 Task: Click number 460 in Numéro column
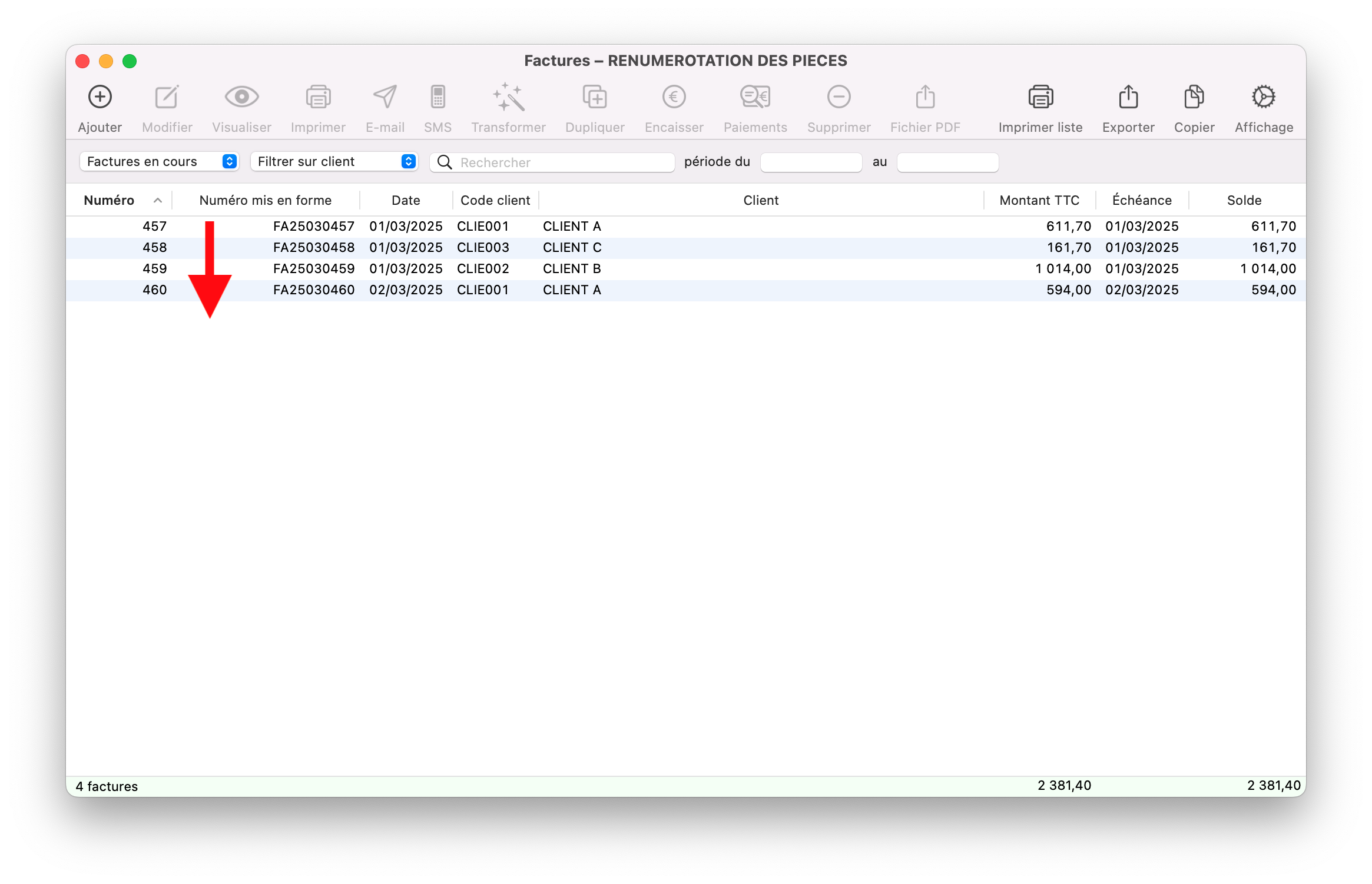[155, 290]
